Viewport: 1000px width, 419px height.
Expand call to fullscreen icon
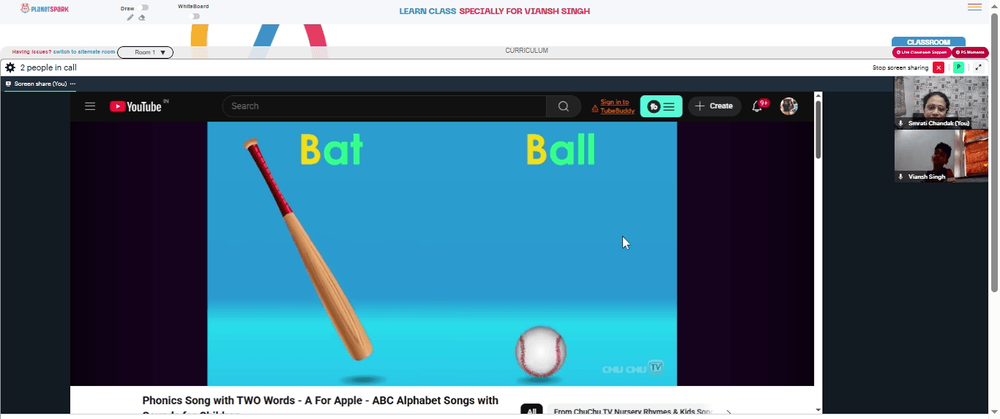pos(979,68)
